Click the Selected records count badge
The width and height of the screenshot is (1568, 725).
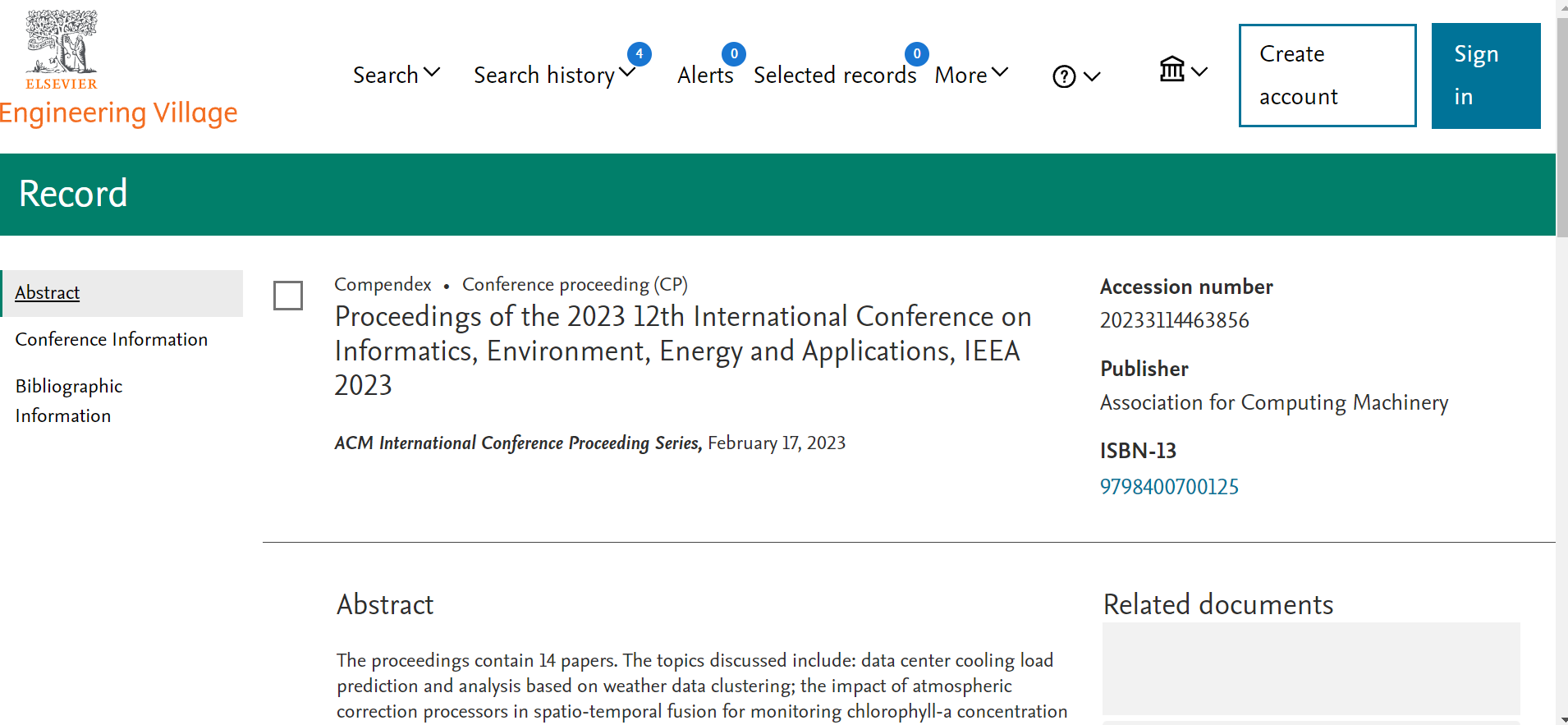pyautogui.click(x=916, y=54)
